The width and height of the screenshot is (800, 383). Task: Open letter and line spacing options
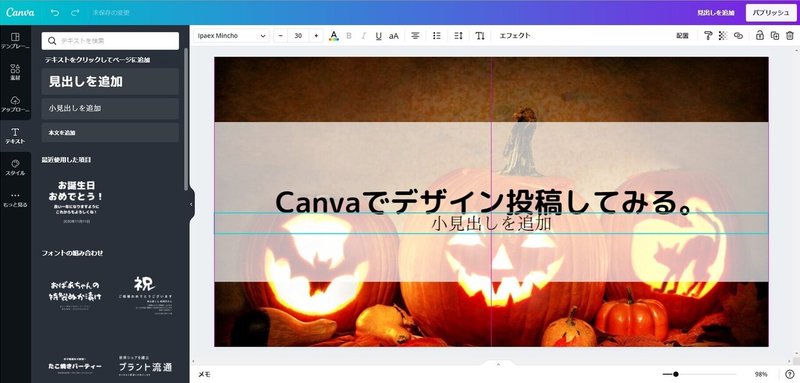point(458,36)
